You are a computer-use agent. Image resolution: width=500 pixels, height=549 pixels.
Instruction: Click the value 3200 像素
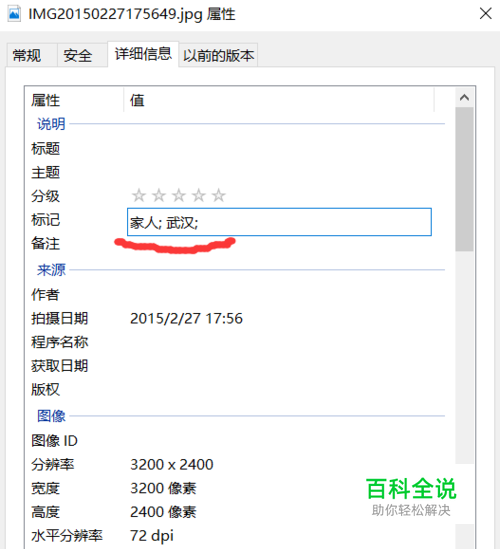click(x=163, y=488)
